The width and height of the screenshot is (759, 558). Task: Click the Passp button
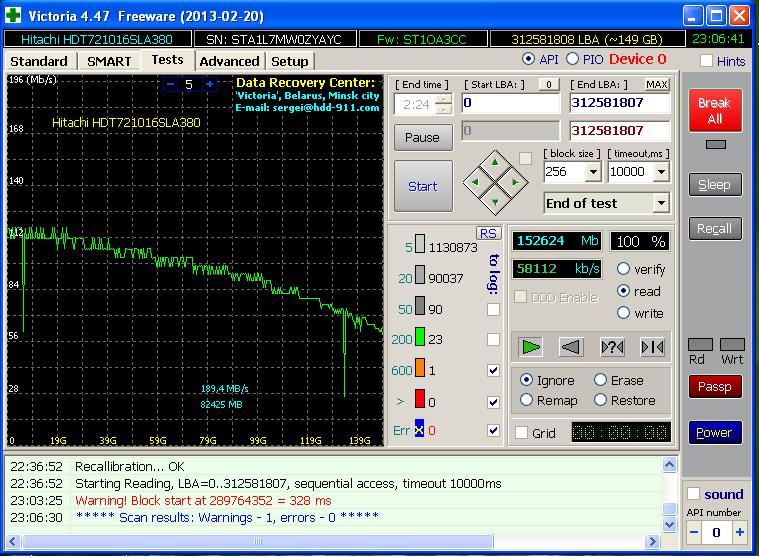715,387
